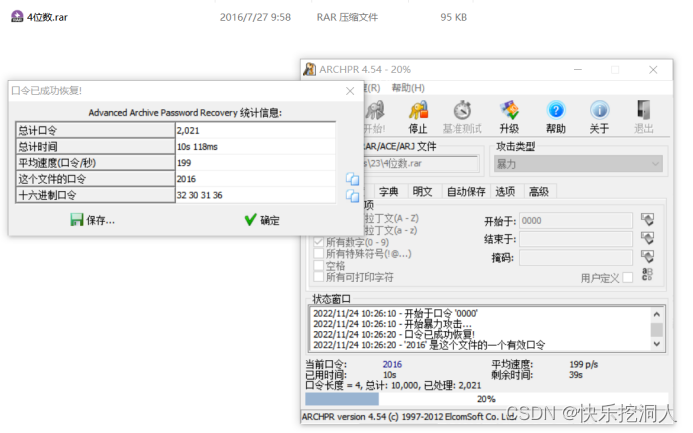Click the 这个文件的口令 value 2016
This screenshot has height=433, width=693.
pyautogui.click(x=186, y=179)
